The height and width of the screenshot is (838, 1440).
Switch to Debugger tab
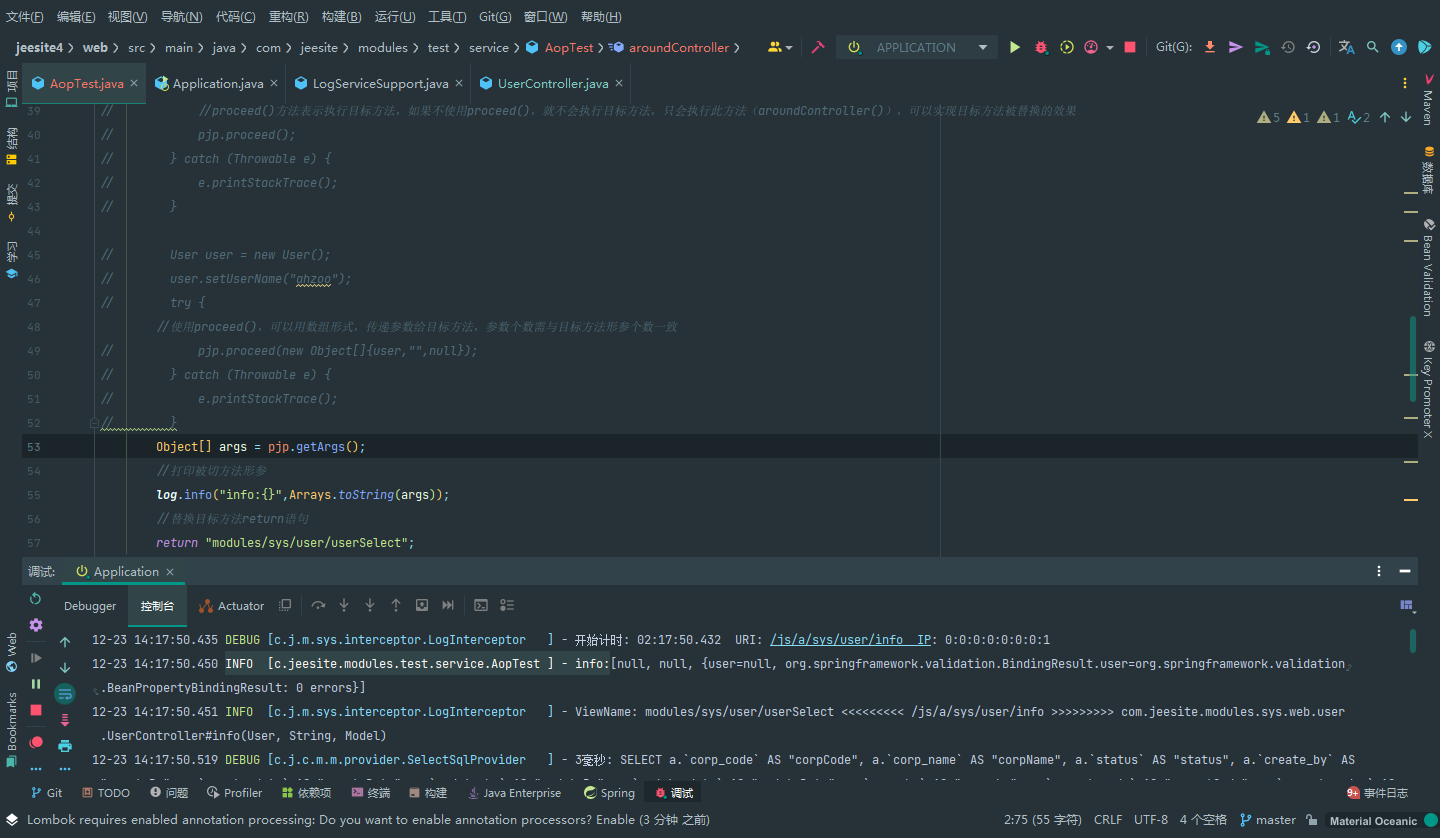90,606
